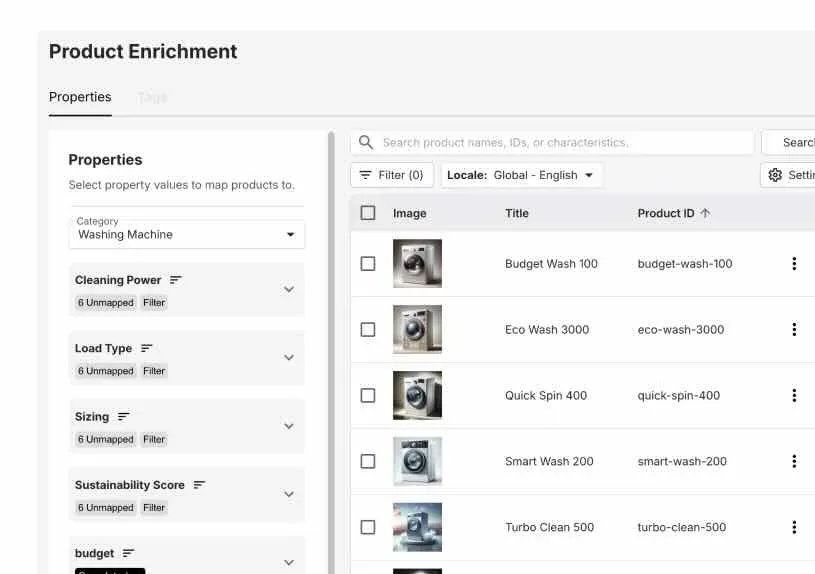Click Filter chip under Load Type
Image resolution: width=815 pixels, height=574 pixels.
point(154,371)
